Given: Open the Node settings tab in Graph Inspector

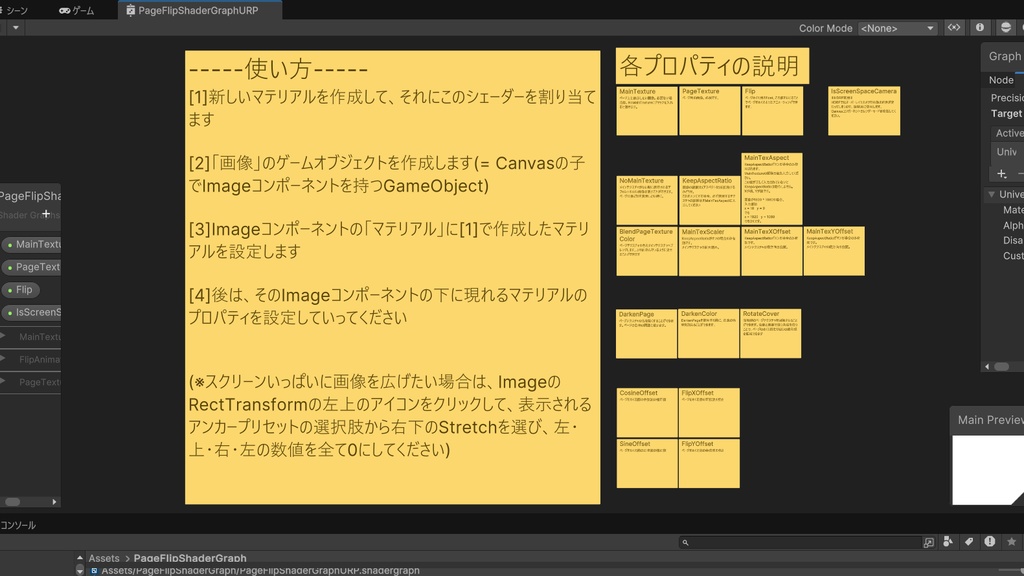Looking at the screenshot, I should pyautogui.click(x=1001, y=80).
